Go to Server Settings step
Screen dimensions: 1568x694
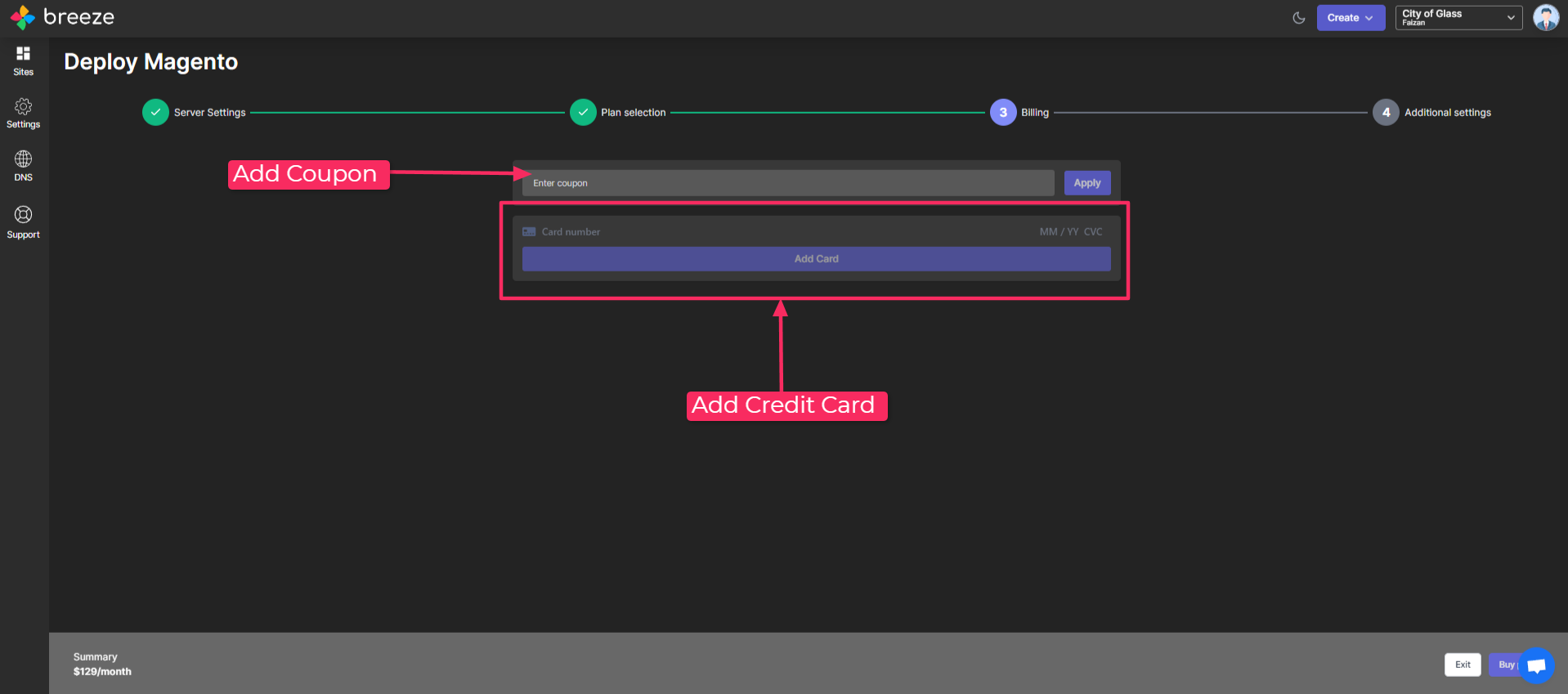195,113
